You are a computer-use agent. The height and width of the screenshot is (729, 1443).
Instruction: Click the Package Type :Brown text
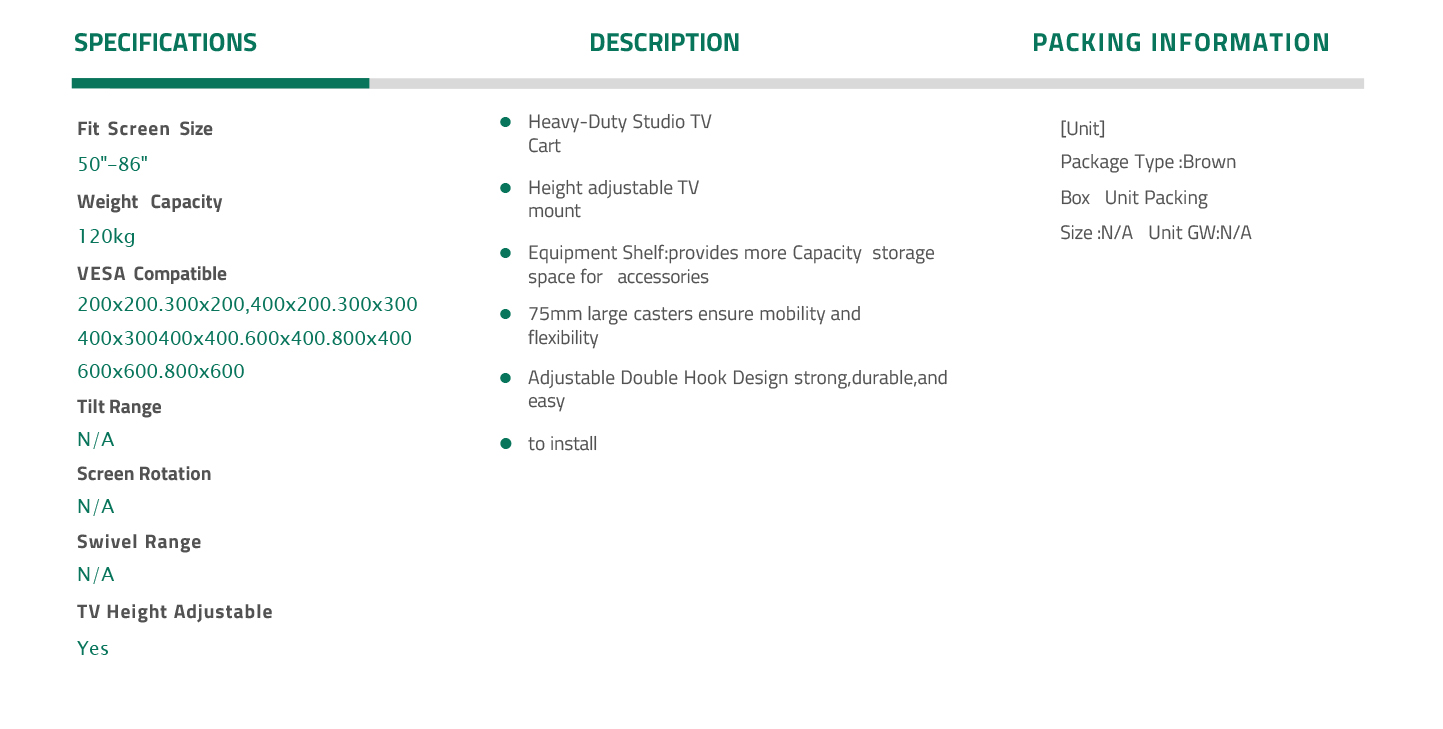(x=1148, y=162)
